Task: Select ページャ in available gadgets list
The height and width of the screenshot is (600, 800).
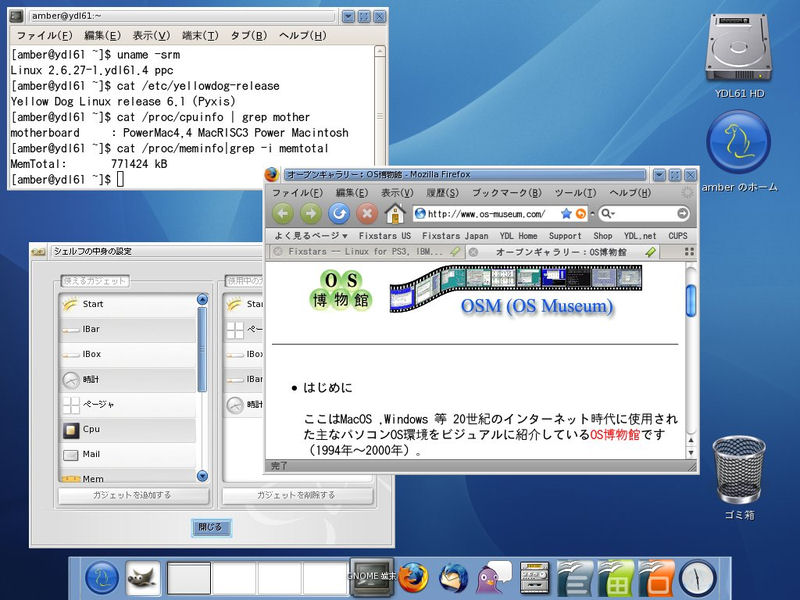Action: pos(128,404)
